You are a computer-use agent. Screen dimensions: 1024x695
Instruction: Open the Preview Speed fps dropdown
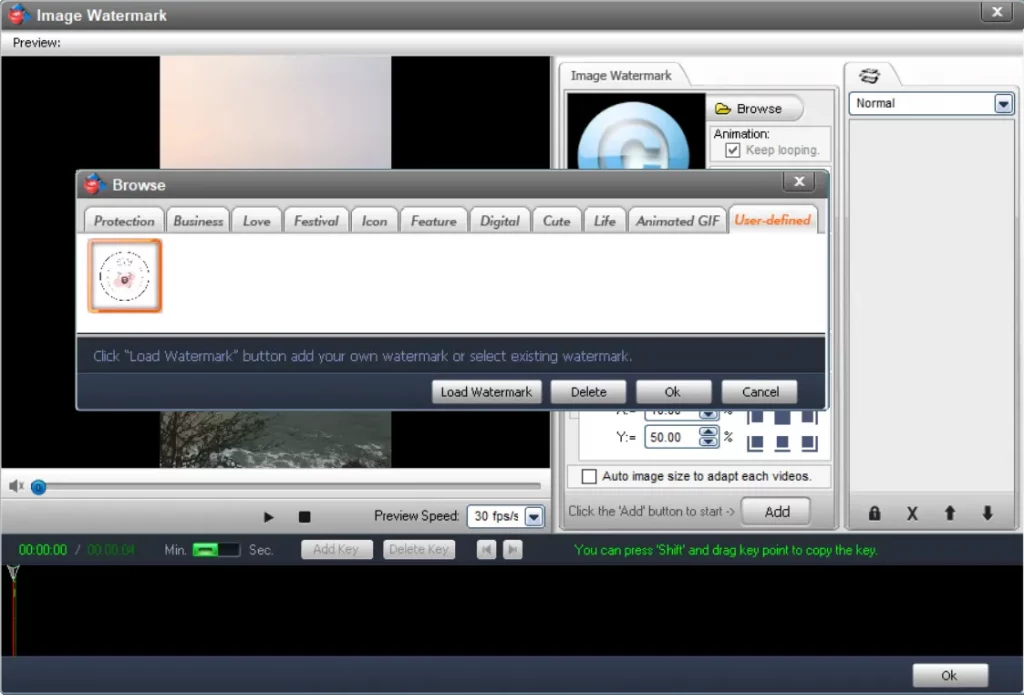click(534, 517)
